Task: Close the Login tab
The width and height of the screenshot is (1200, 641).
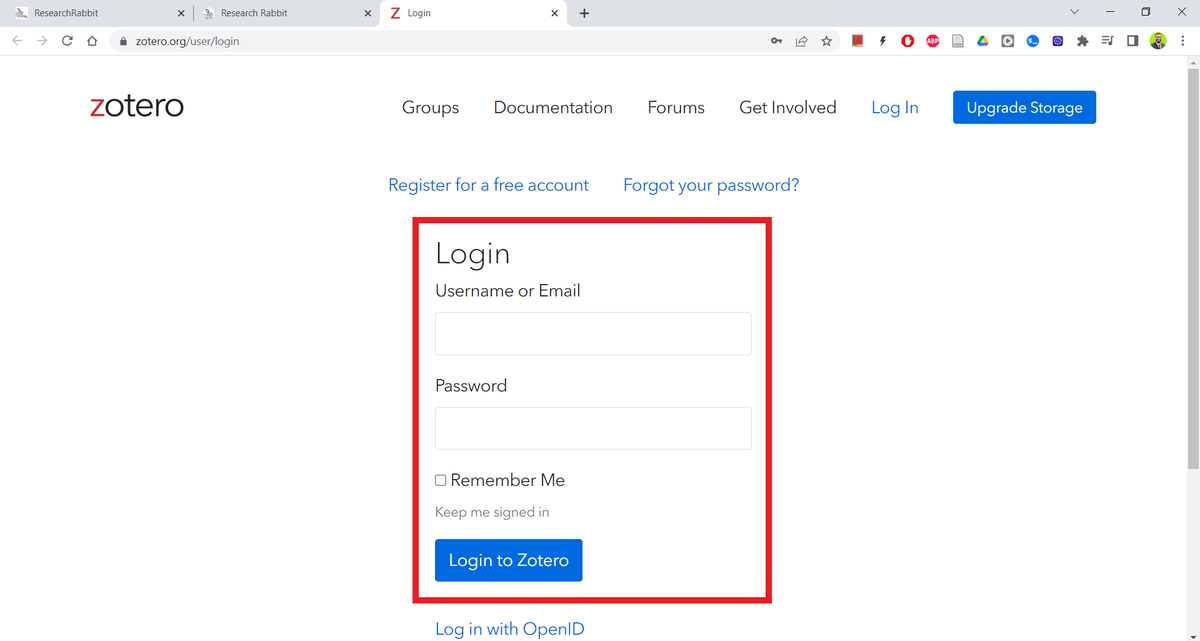Action: pos(555,13)
